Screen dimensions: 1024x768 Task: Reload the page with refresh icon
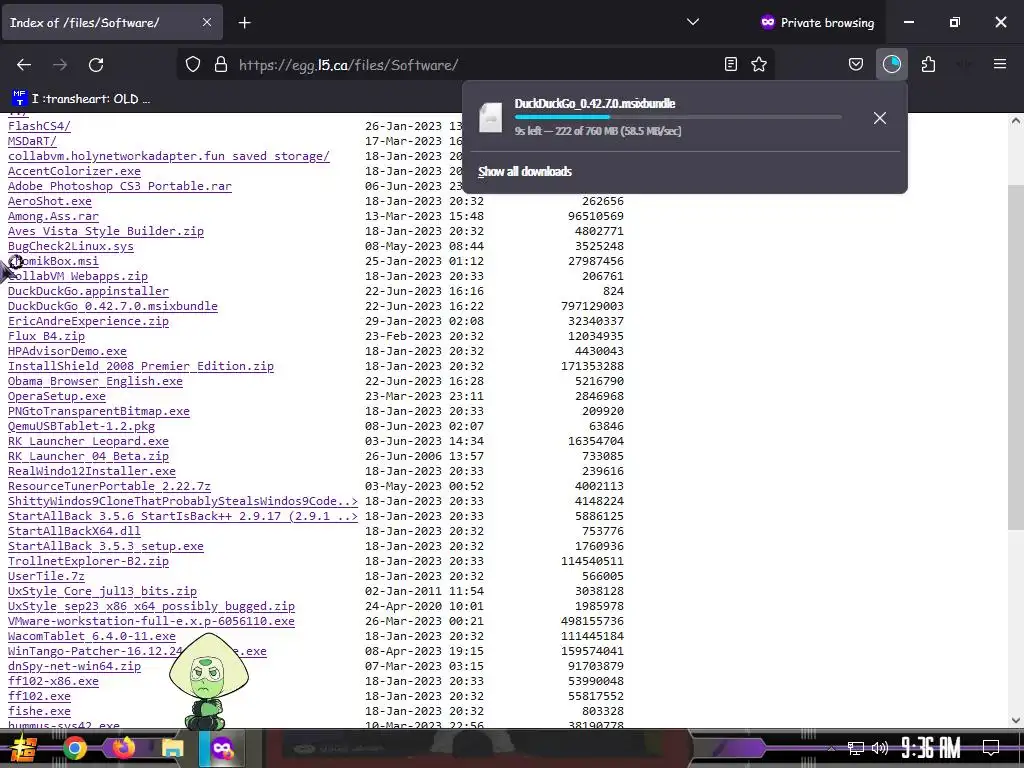click(x=96, y=65)
